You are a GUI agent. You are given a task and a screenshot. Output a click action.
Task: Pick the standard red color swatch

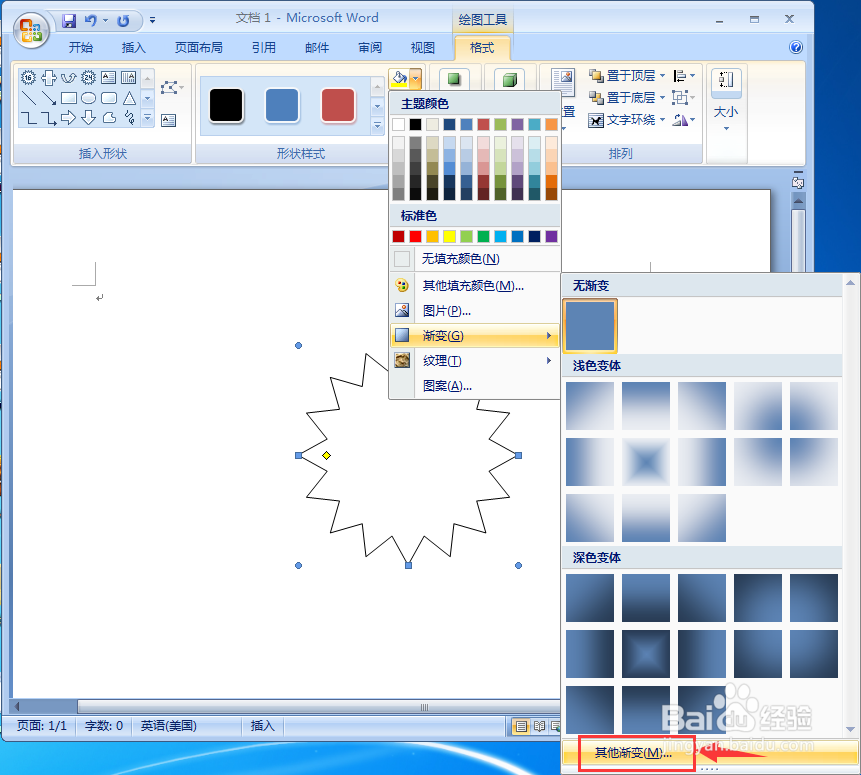click(x=416, y=236)
